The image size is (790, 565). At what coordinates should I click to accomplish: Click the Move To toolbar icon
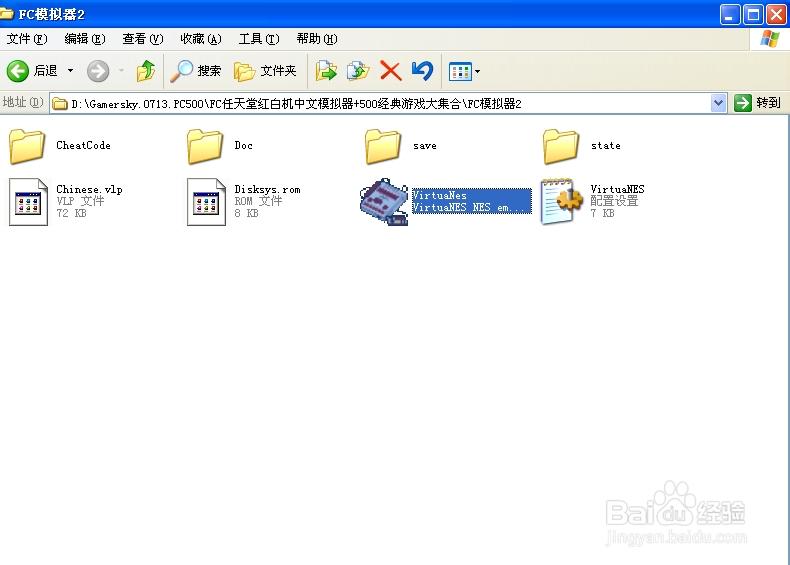[x=326, y=71]
